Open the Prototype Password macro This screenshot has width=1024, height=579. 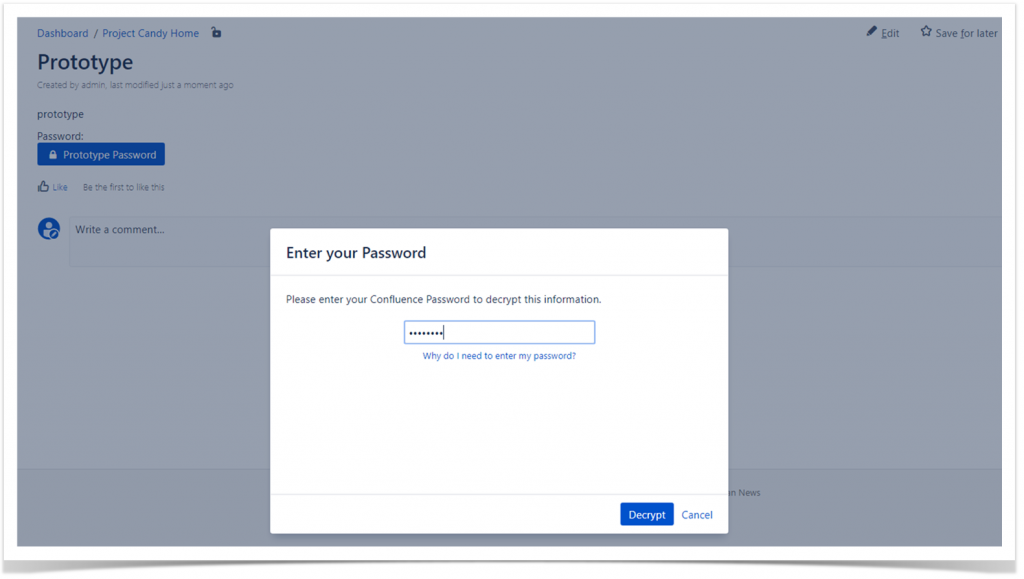coord(100,154)
